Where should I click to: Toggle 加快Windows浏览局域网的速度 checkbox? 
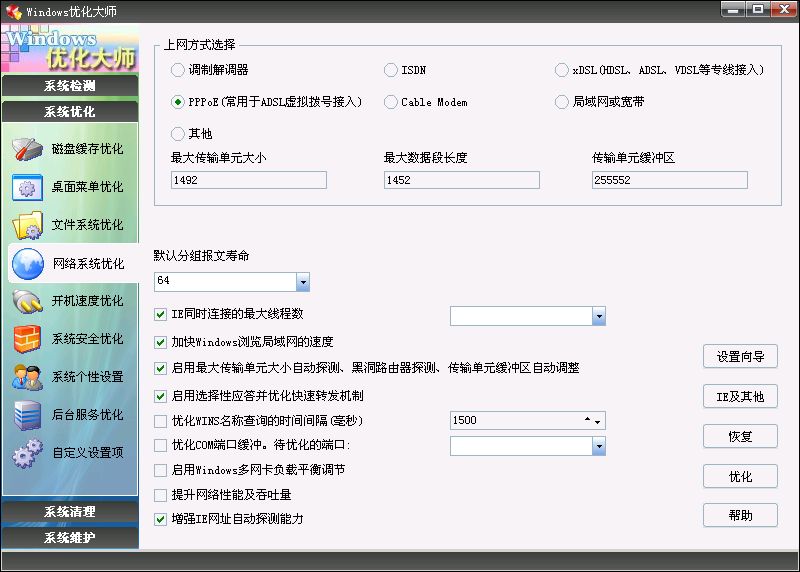[x=160, y=342]
